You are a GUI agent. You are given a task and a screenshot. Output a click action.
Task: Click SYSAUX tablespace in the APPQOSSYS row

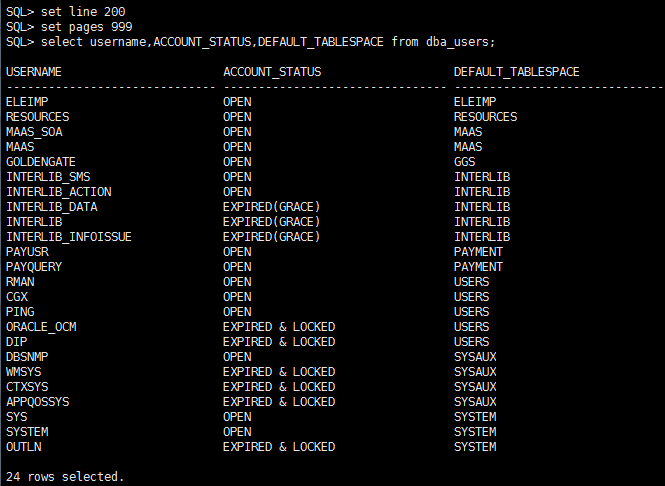475,402
